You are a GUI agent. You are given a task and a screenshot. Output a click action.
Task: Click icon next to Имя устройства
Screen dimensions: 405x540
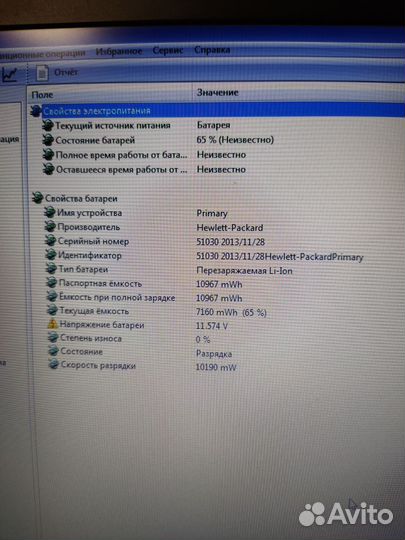click(x=50, y=212)
